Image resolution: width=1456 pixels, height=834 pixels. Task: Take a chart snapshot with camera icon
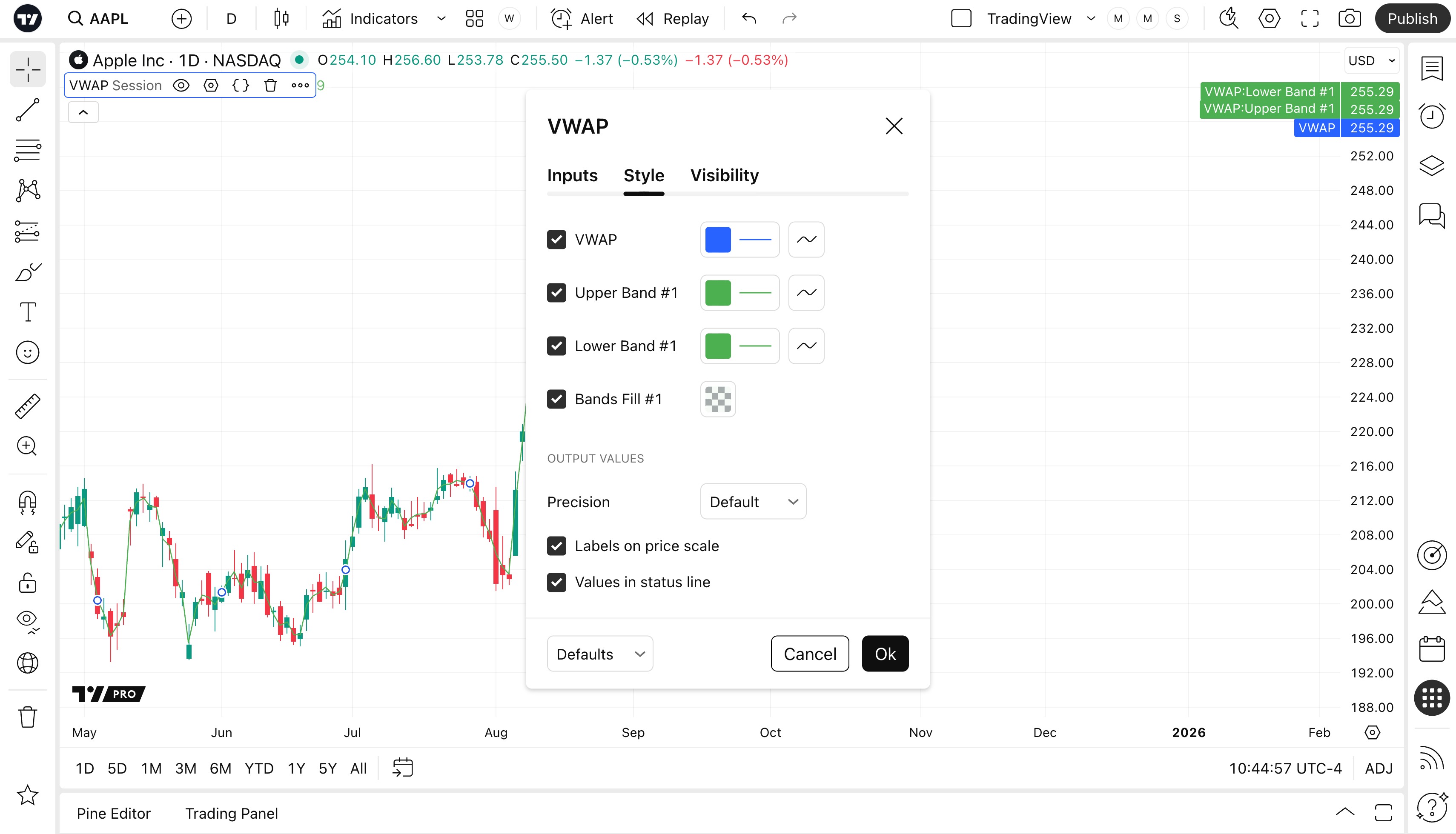pos(1349,19)
